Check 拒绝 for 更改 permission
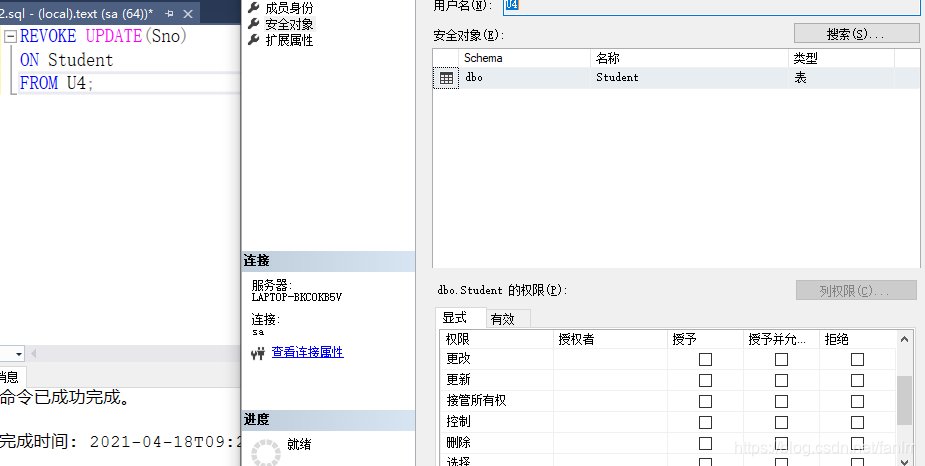Screen dimensions: 925x466 (x=857, y=359)
